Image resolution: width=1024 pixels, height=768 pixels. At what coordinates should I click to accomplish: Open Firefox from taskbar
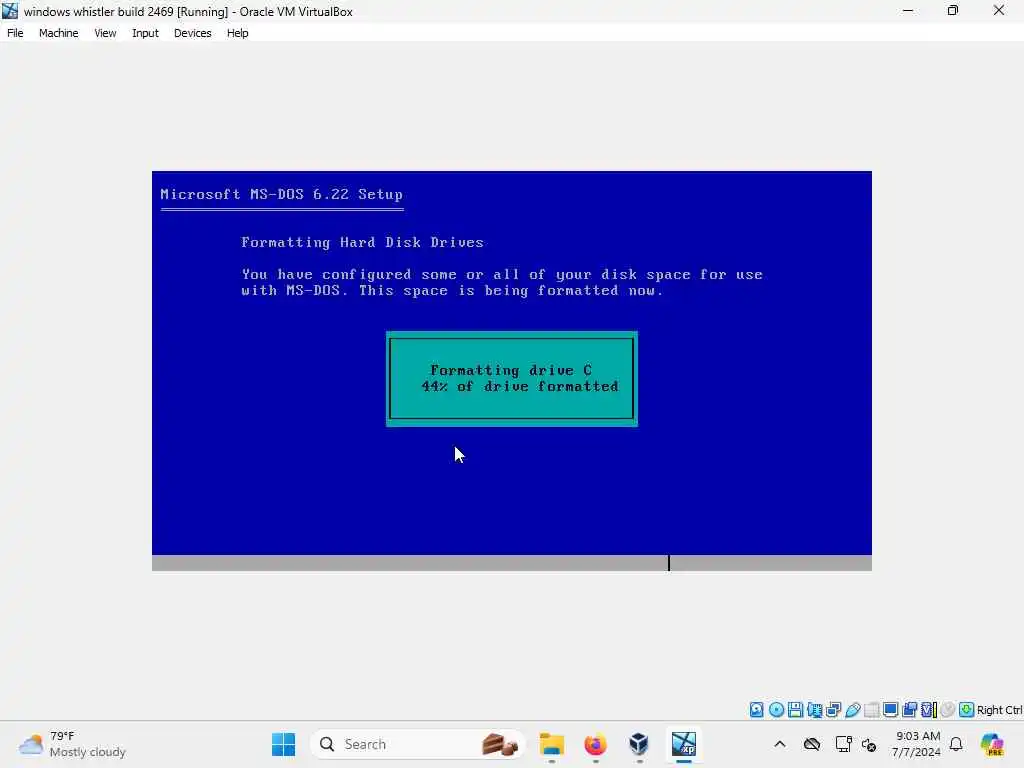pyautogui.click(x=595, y=744)
